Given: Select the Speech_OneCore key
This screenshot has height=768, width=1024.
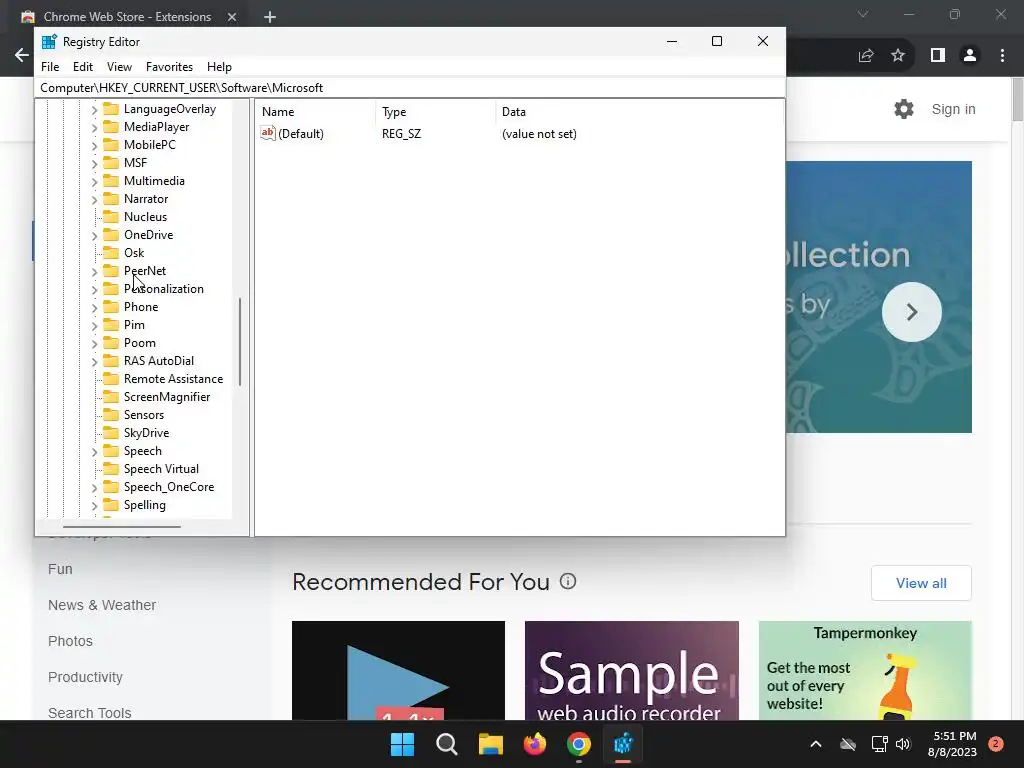Looking at the screenshot, I should click(x=169, y=487).
